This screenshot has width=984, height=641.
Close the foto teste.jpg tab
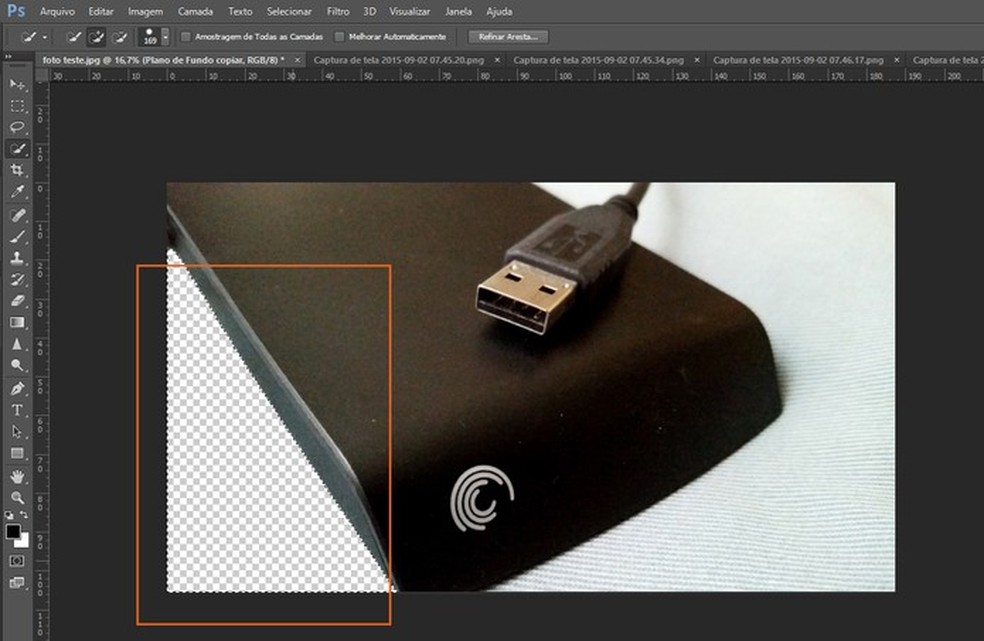pyautogui.click(x=297, y=60)
